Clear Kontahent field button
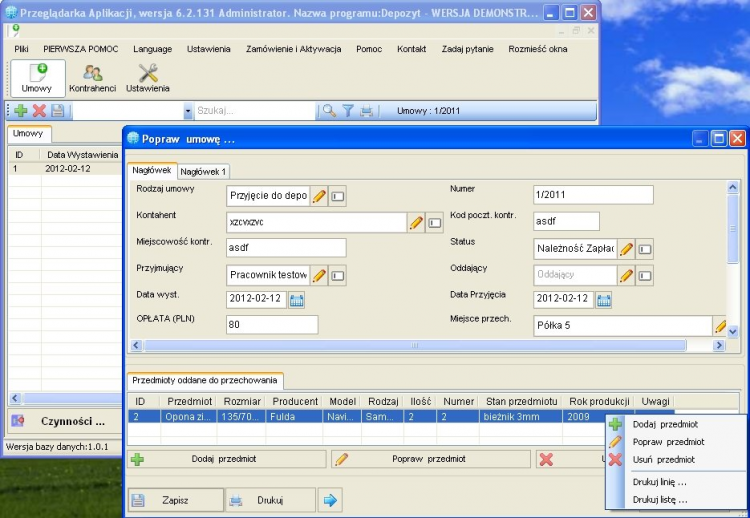 coord(435,223)
